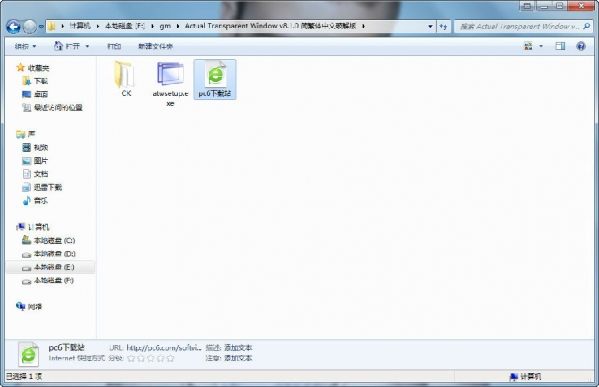Select gm in the address breadcrumb
Screen dimensions: 599x387
coord(165,26)
